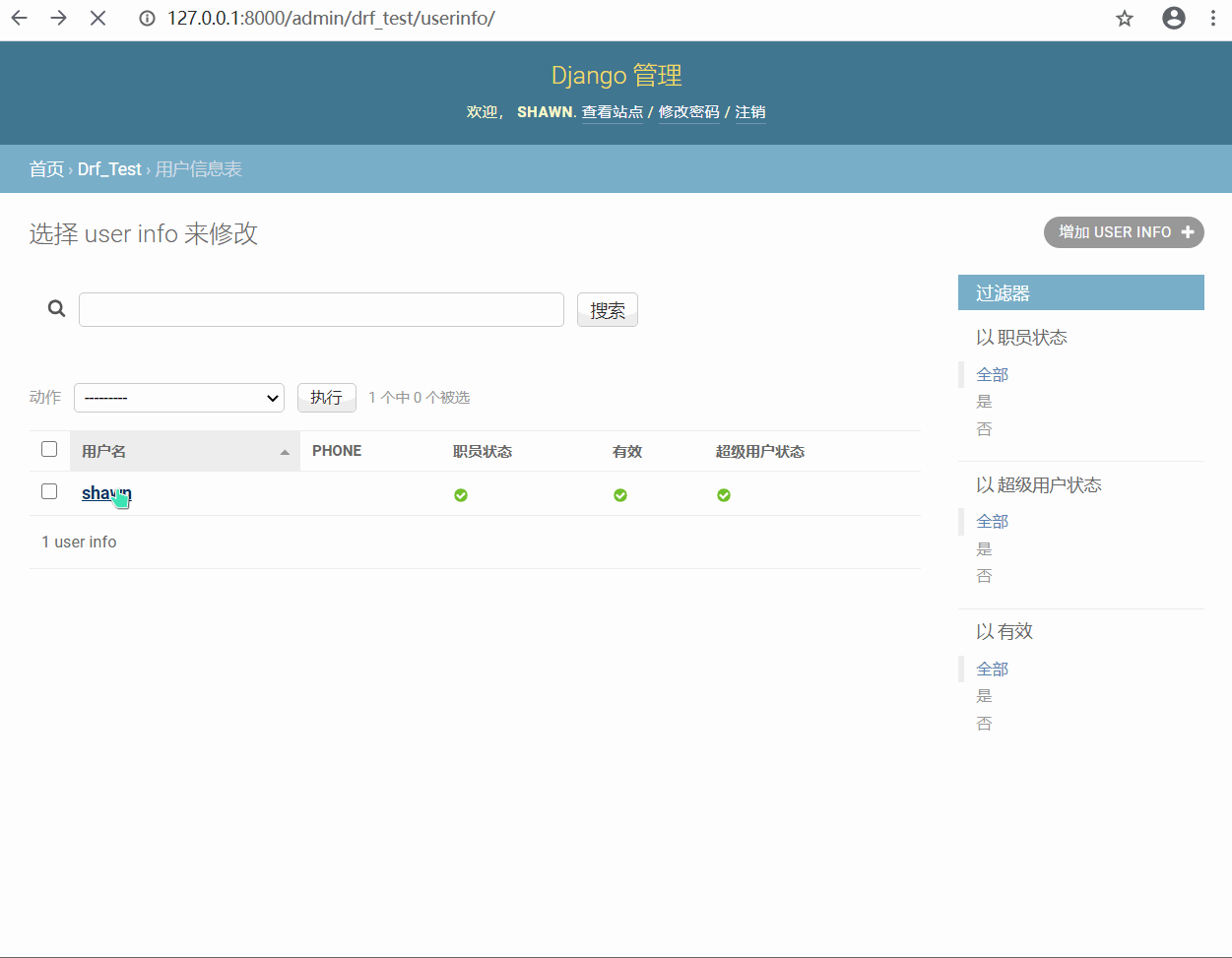
Task: Open the browser three-dot menu
Action: coord(1213,18)
